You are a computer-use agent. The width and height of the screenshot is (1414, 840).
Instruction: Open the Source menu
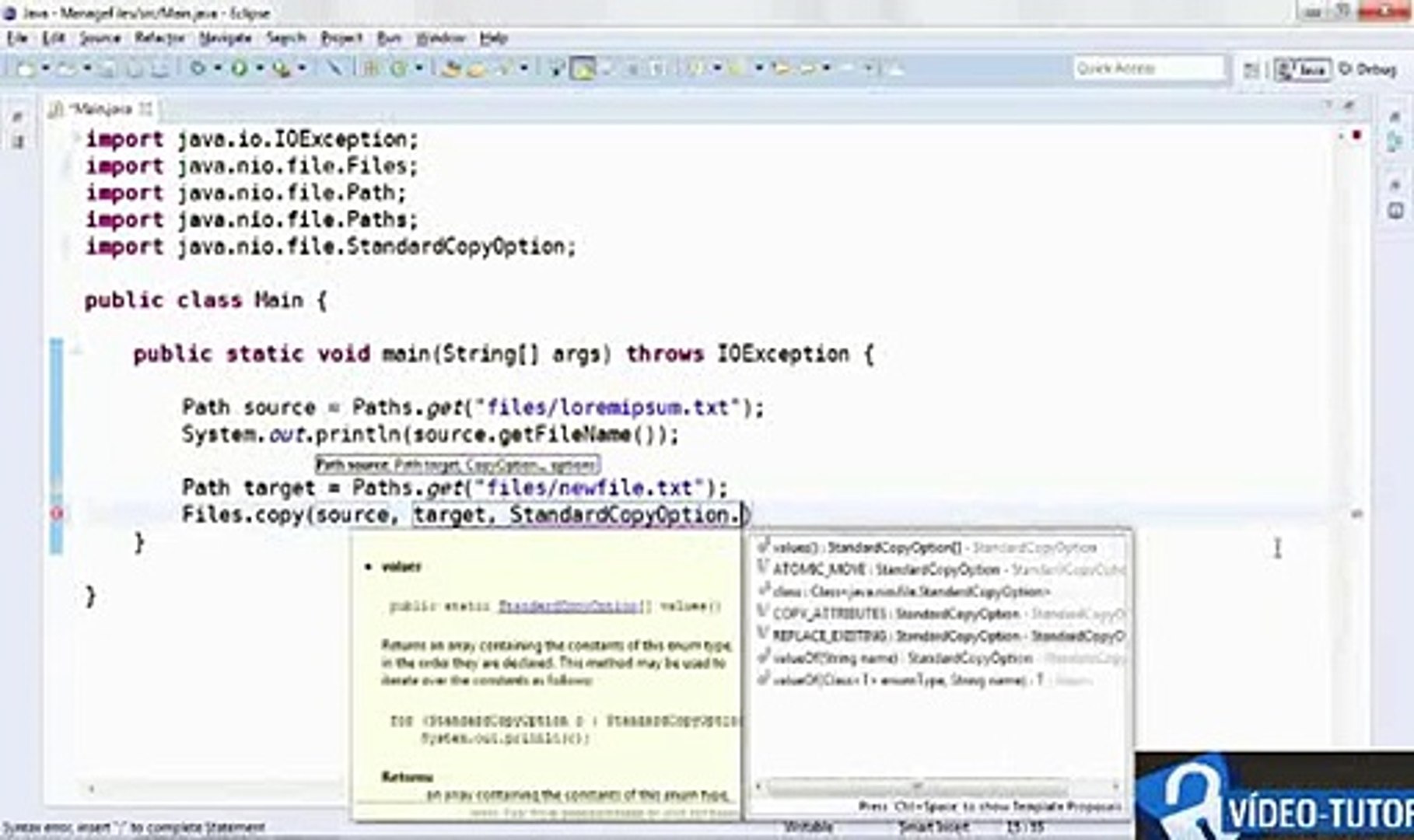(x=99, y=37)
